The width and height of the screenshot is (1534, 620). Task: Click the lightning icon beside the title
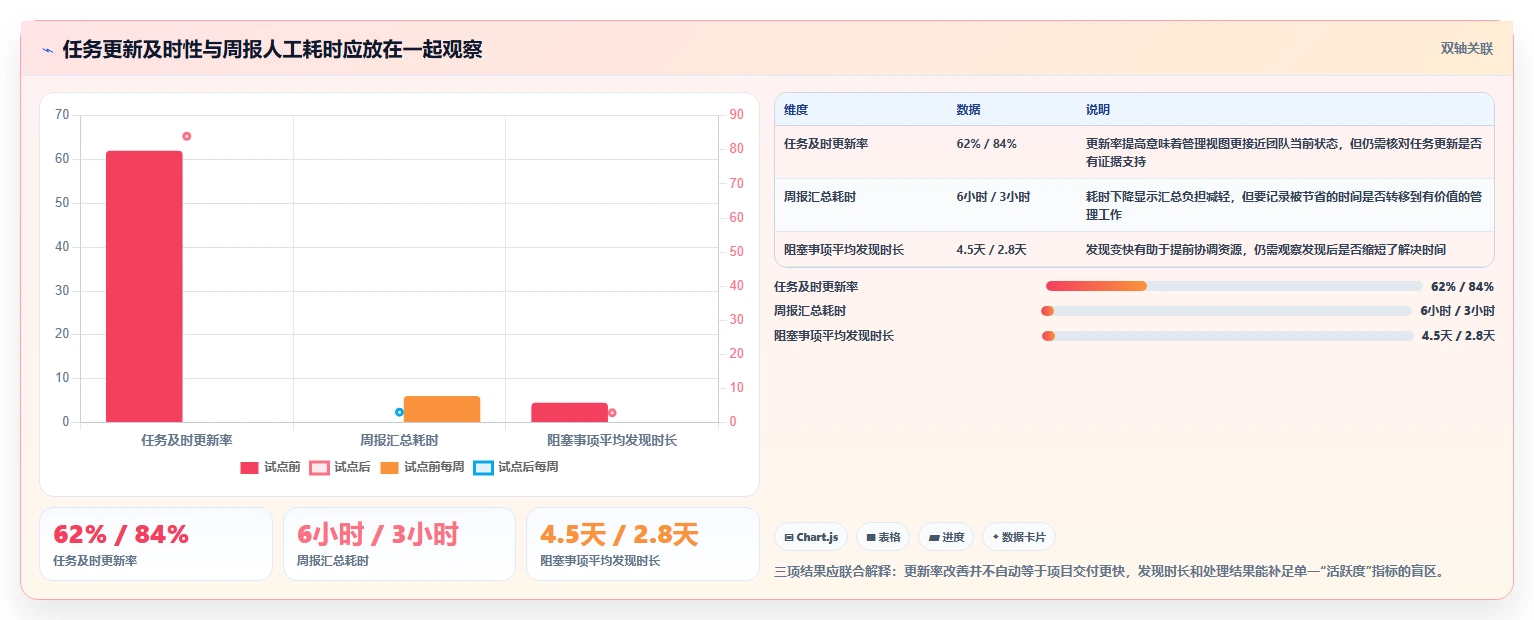(48, 50)
